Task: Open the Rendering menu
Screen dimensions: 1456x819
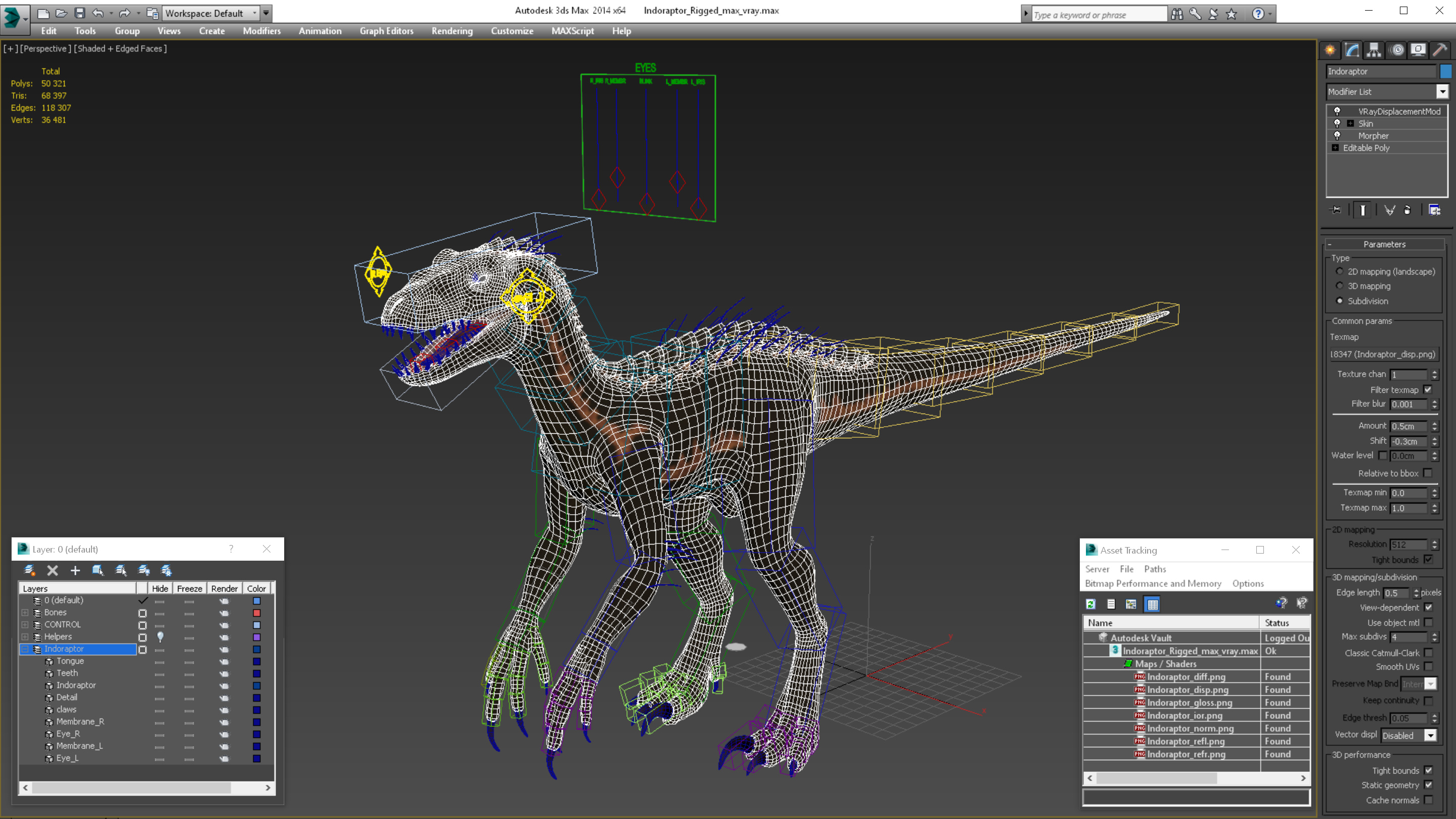Action: point(452,31)
